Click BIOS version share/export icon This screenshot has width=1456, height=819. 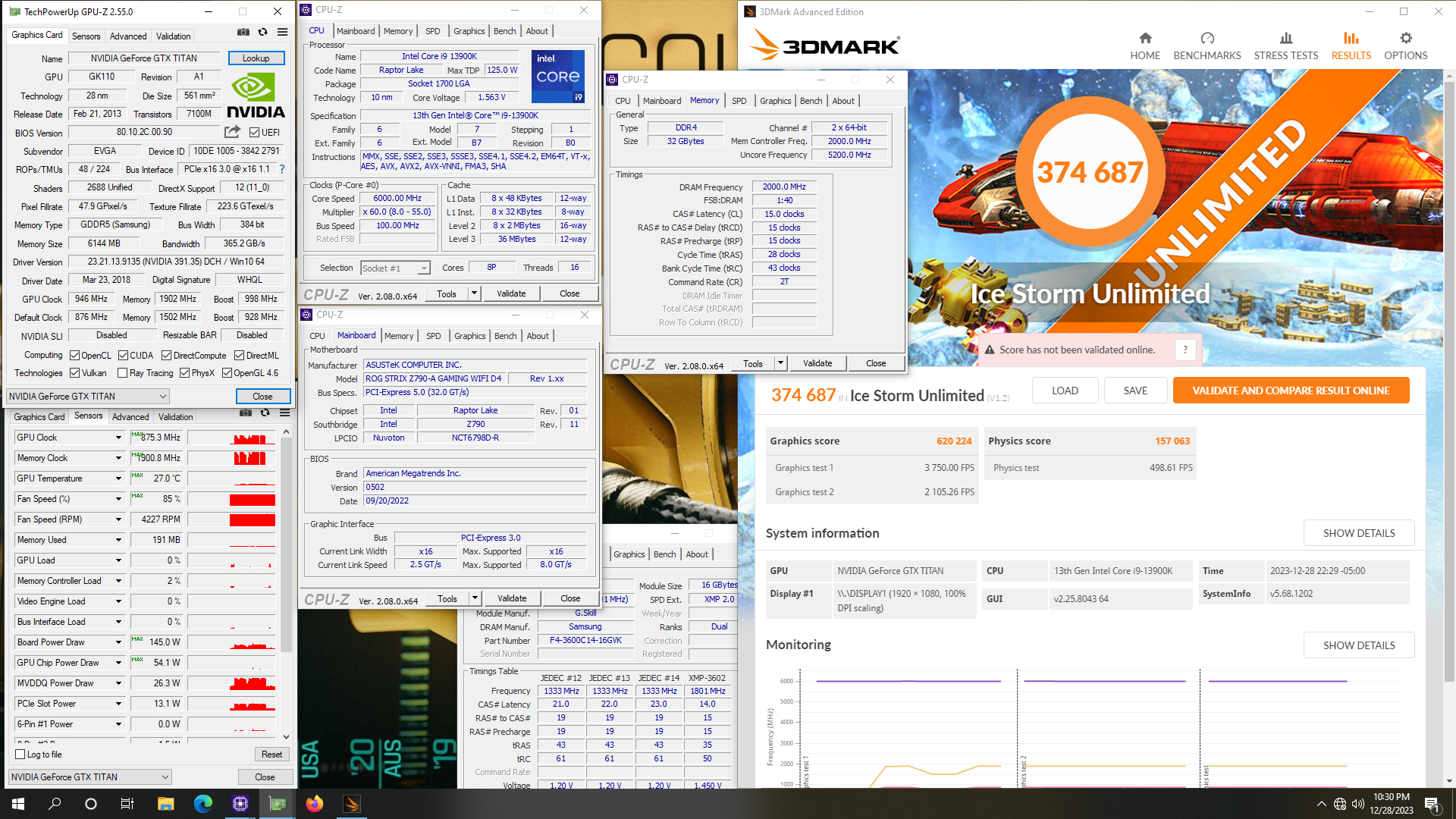(x=233, y=132)
